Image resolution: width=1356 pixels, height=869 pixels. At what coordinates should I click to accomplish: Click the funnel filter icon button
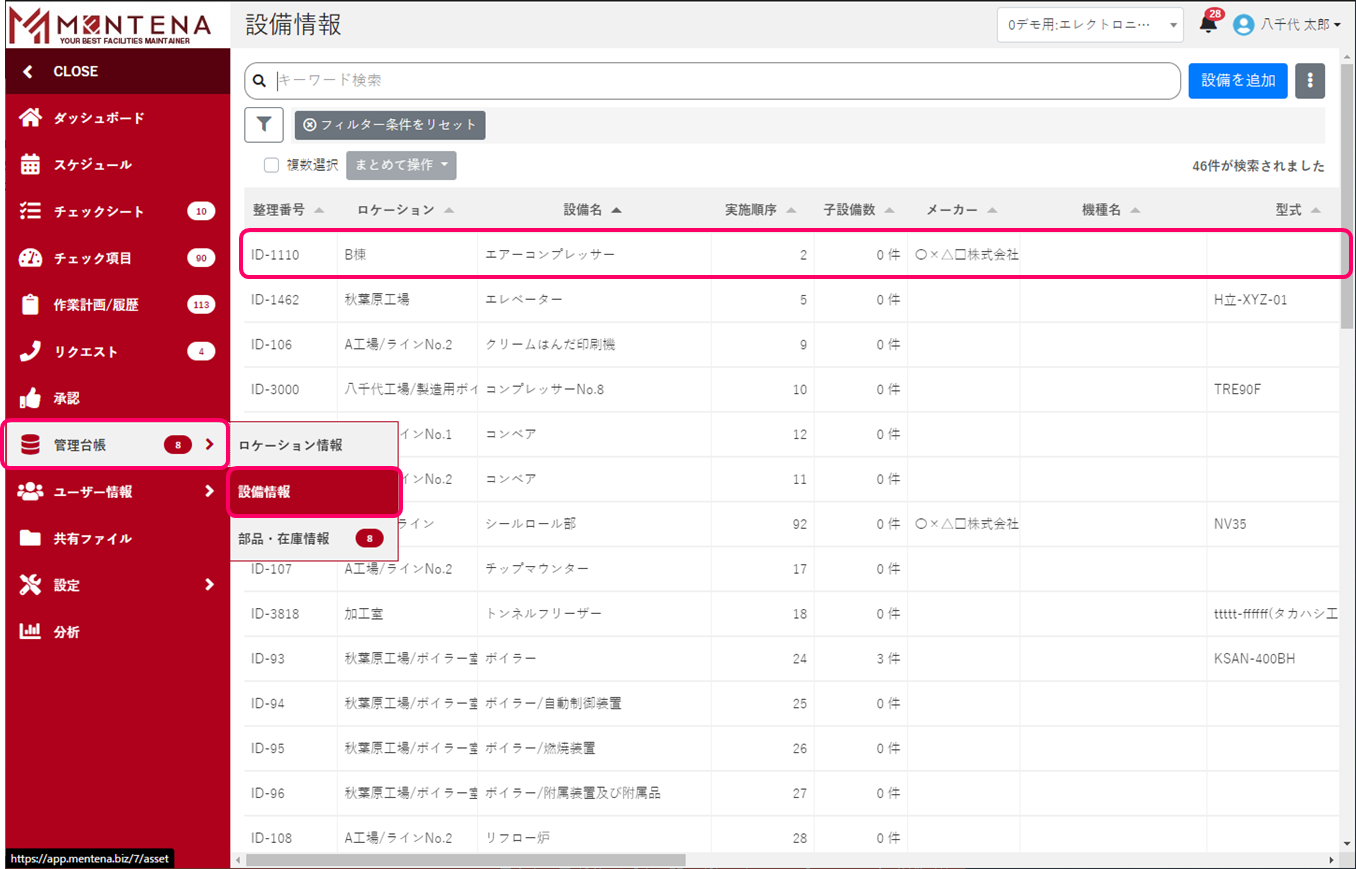264,125
